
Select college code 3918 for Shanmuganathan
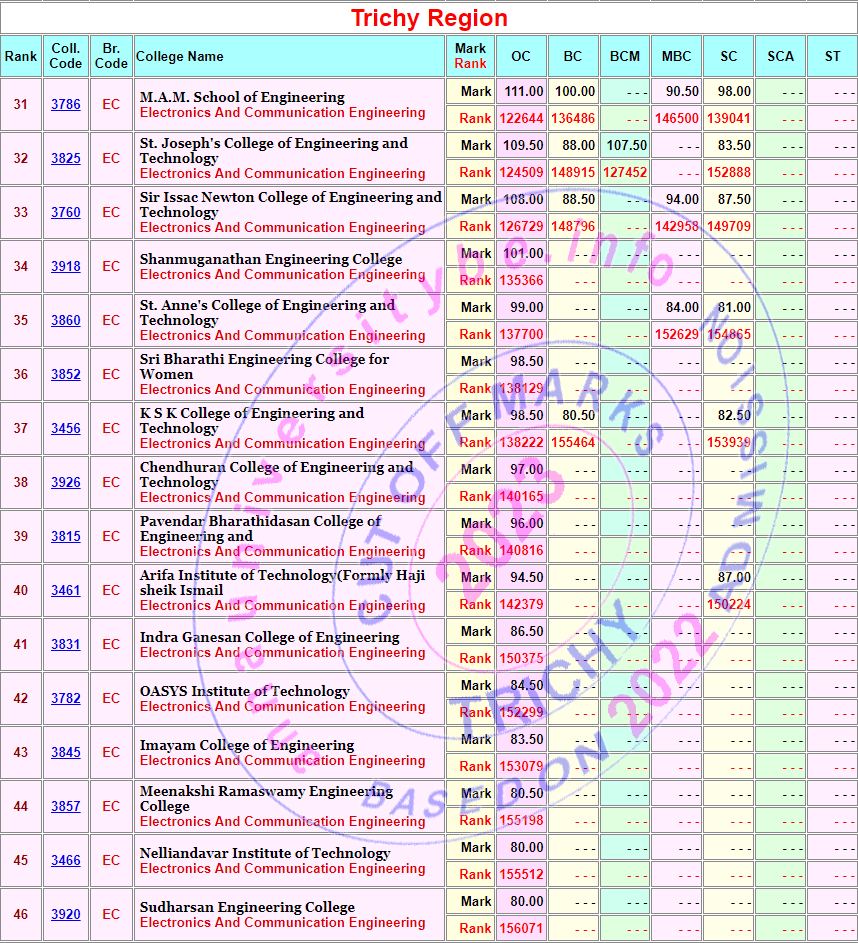coord(66,267)
